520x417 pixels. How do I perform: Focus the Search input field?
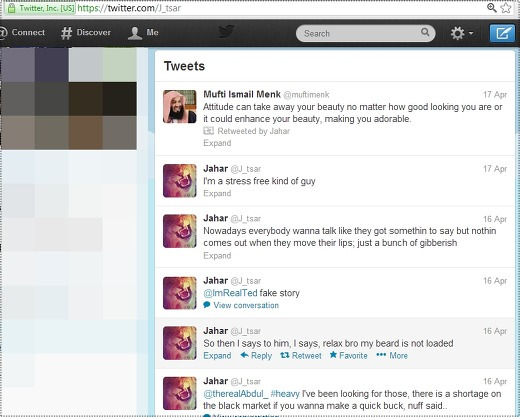366,33
